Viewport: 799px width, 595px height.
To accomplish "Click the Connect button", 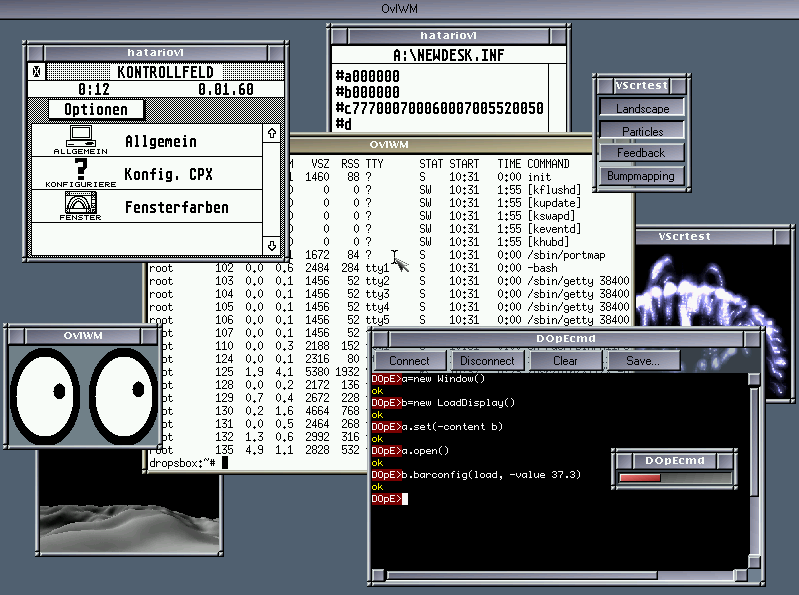I will [409, 361].
